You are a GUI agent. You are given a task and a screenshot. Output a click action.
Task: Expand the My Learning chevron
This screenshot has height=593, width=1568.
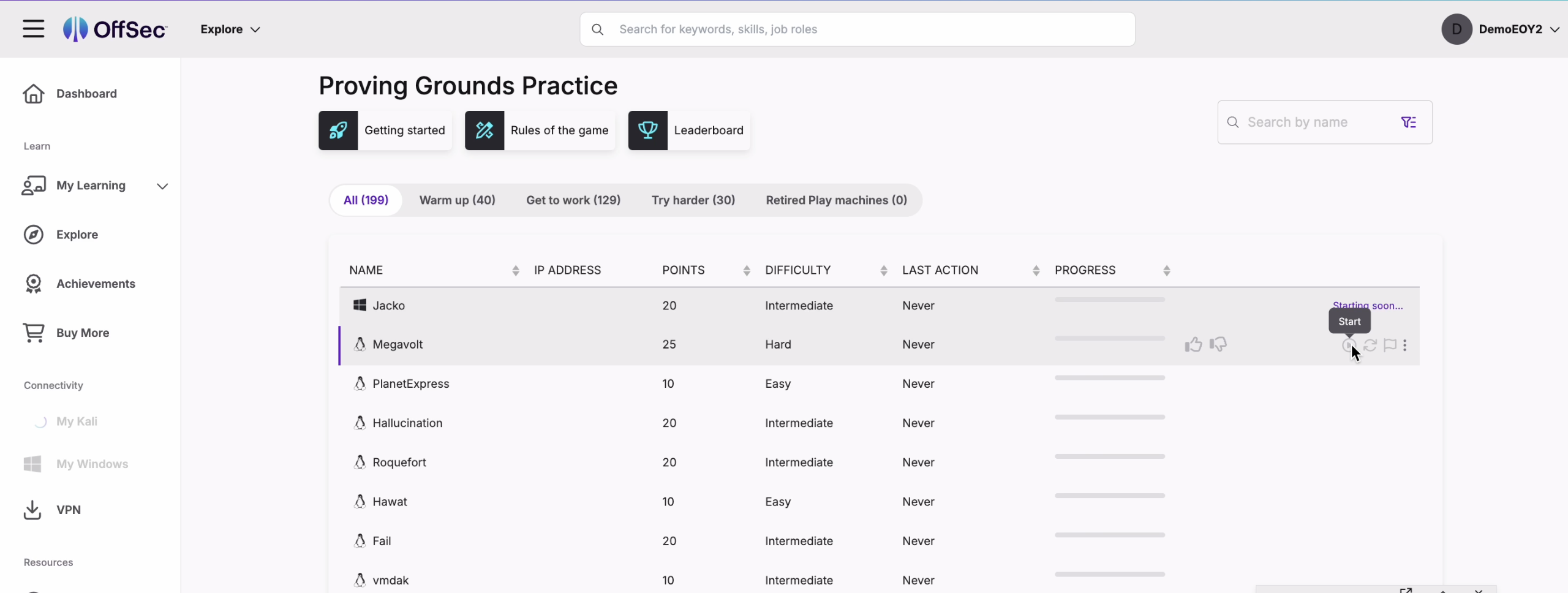[x=162, y=186]
